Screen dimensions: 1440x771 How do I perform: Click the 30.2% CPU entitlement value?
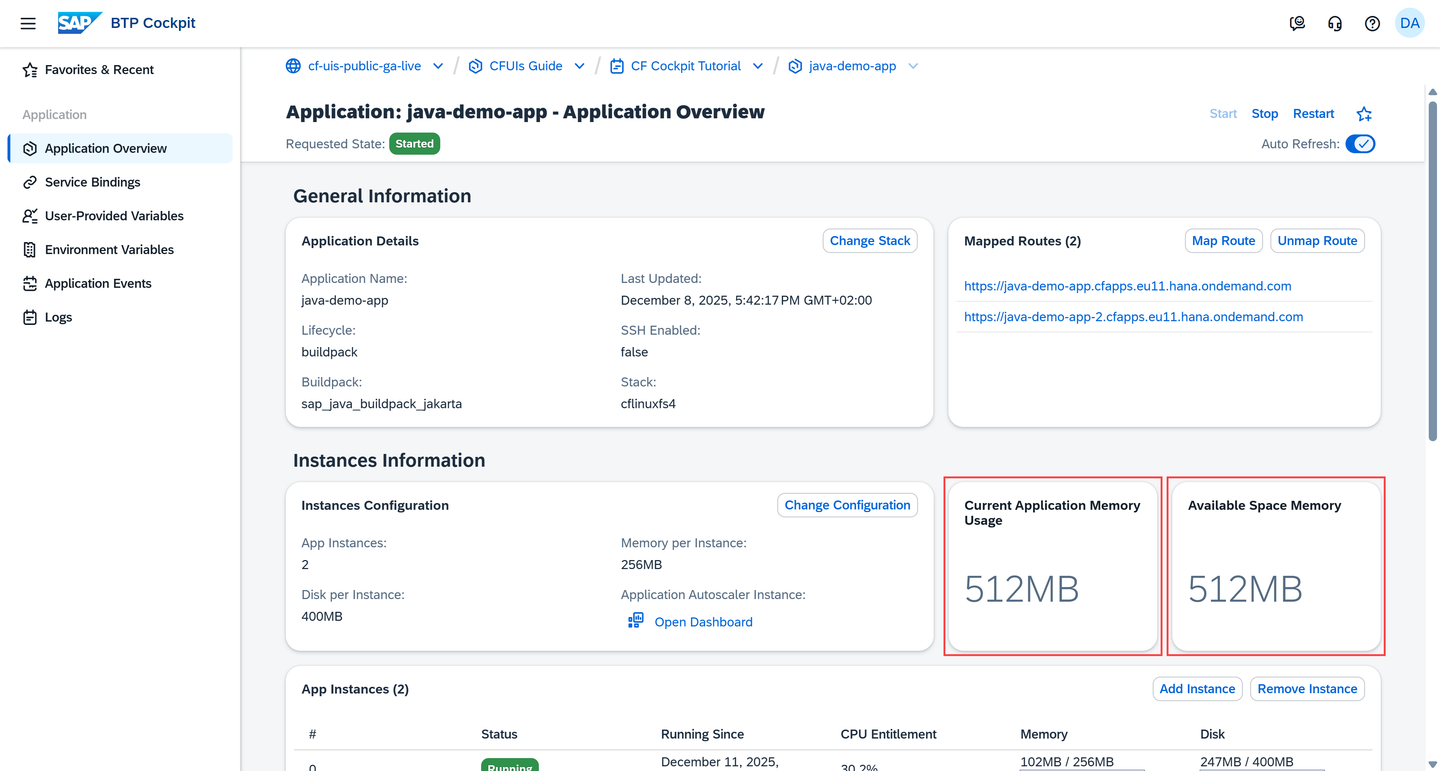[x=859, y=767]
